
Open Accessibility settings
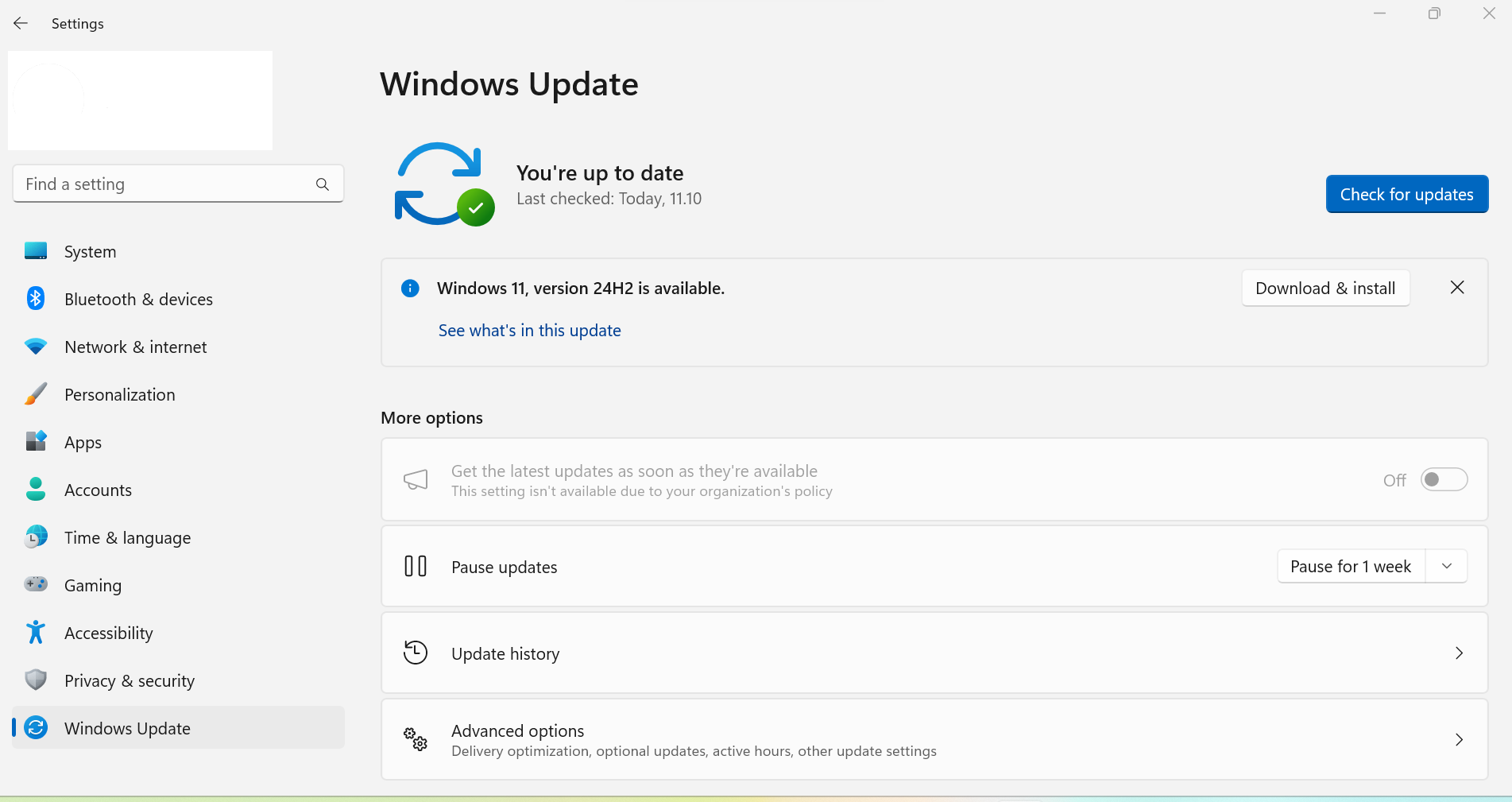point(108,633)
